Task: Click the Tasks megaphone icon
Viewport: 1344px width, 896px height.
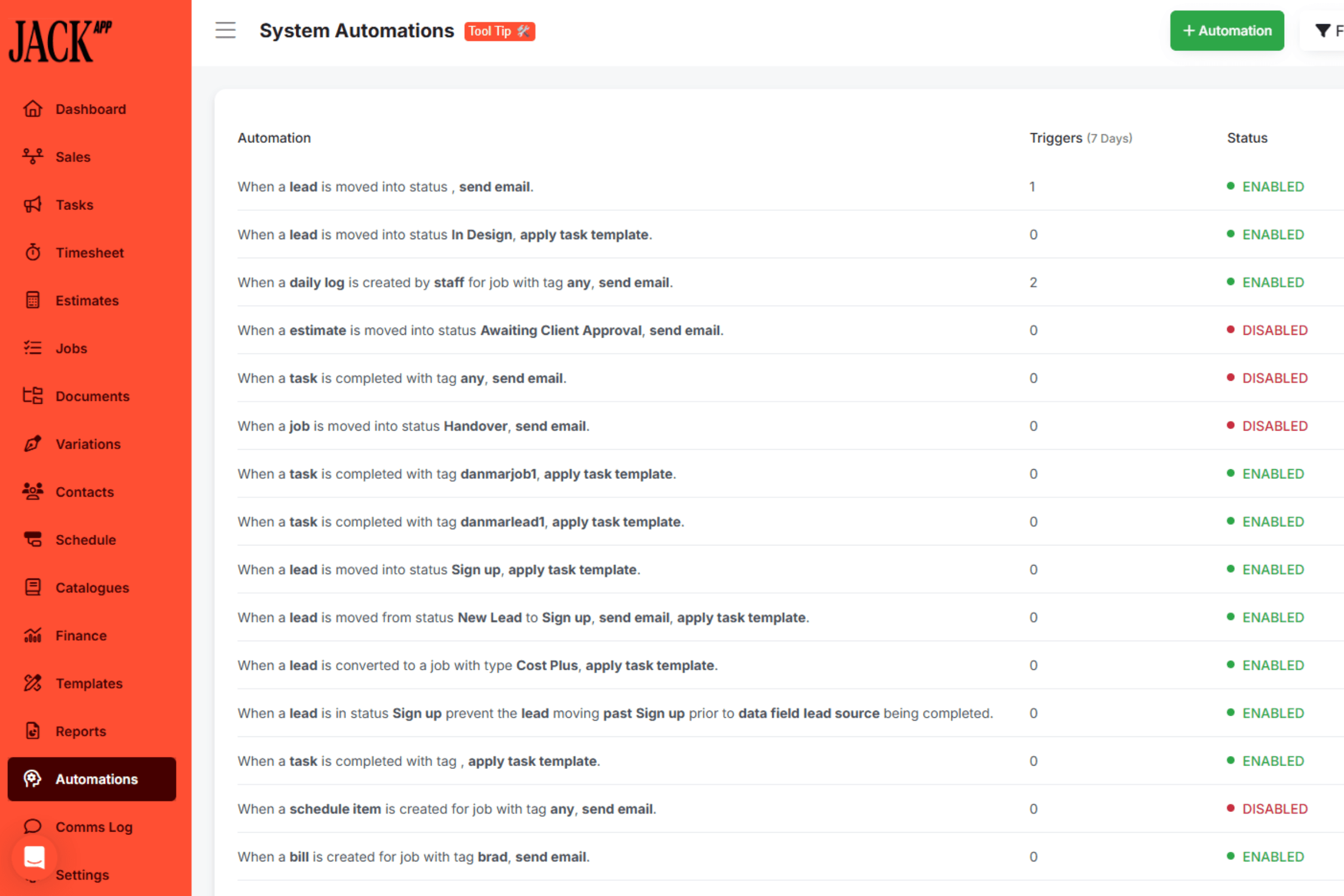Action: (x=32, y=204)
